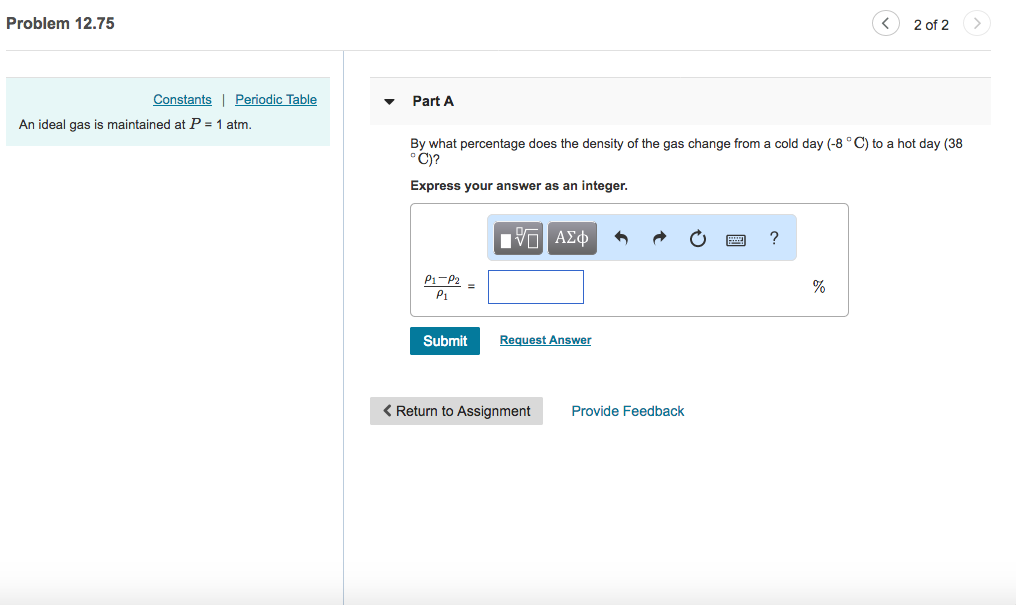1016x605 pixels.
Task: Click the Part A header row
Action: tap(433, 101)
